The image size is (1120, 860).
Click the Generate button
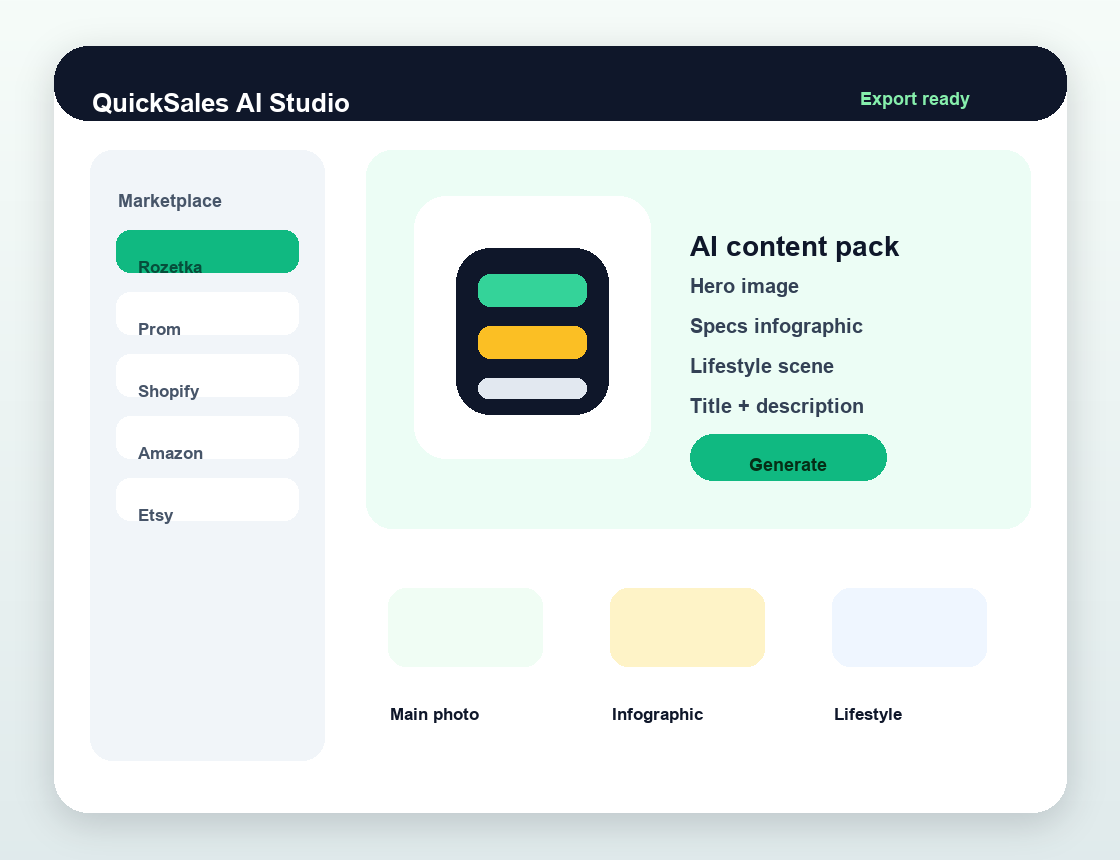pyautogui.click(x=788, y=458)
